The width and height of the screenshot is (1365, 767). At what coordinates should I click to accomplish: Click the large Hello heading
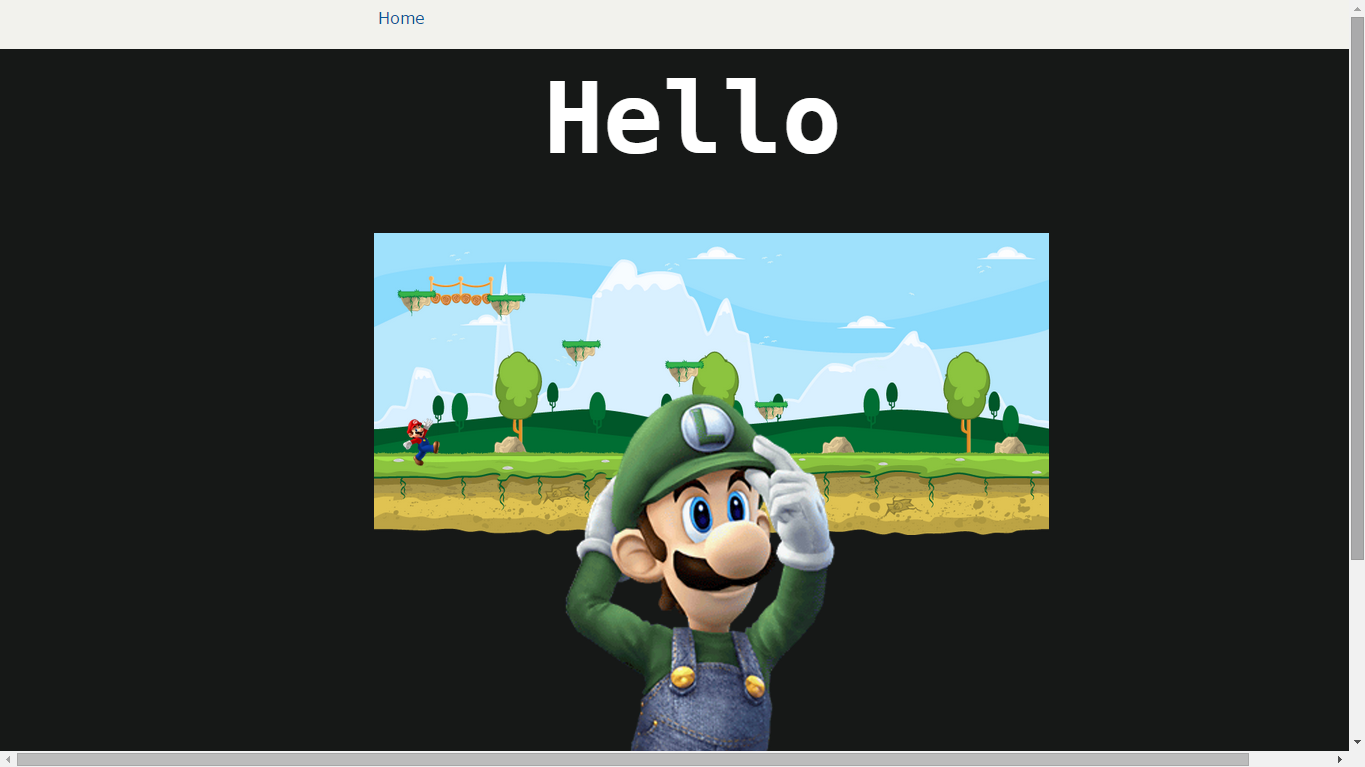691,118
